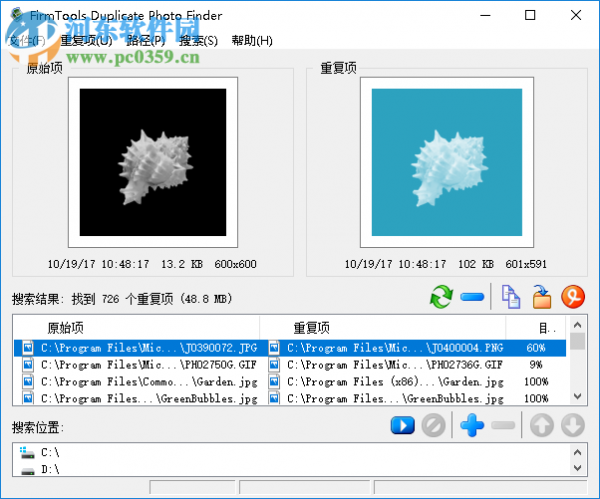The height and width of the screenshot is (499, 600).
Task: Click search locations scroll down arrow
Action: tap(577, 468)
